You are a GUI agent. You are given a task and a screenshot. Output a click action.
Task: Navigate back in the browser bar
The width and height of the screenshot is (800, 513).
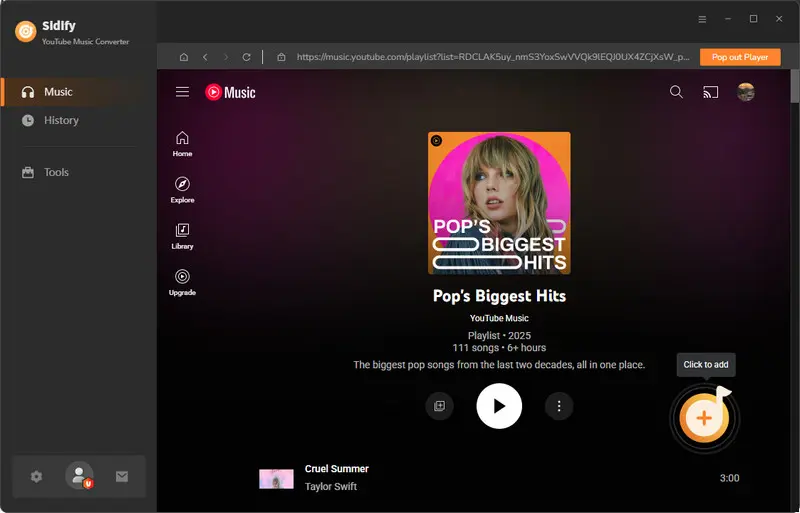pyautogui.click(x=205, y=57)
